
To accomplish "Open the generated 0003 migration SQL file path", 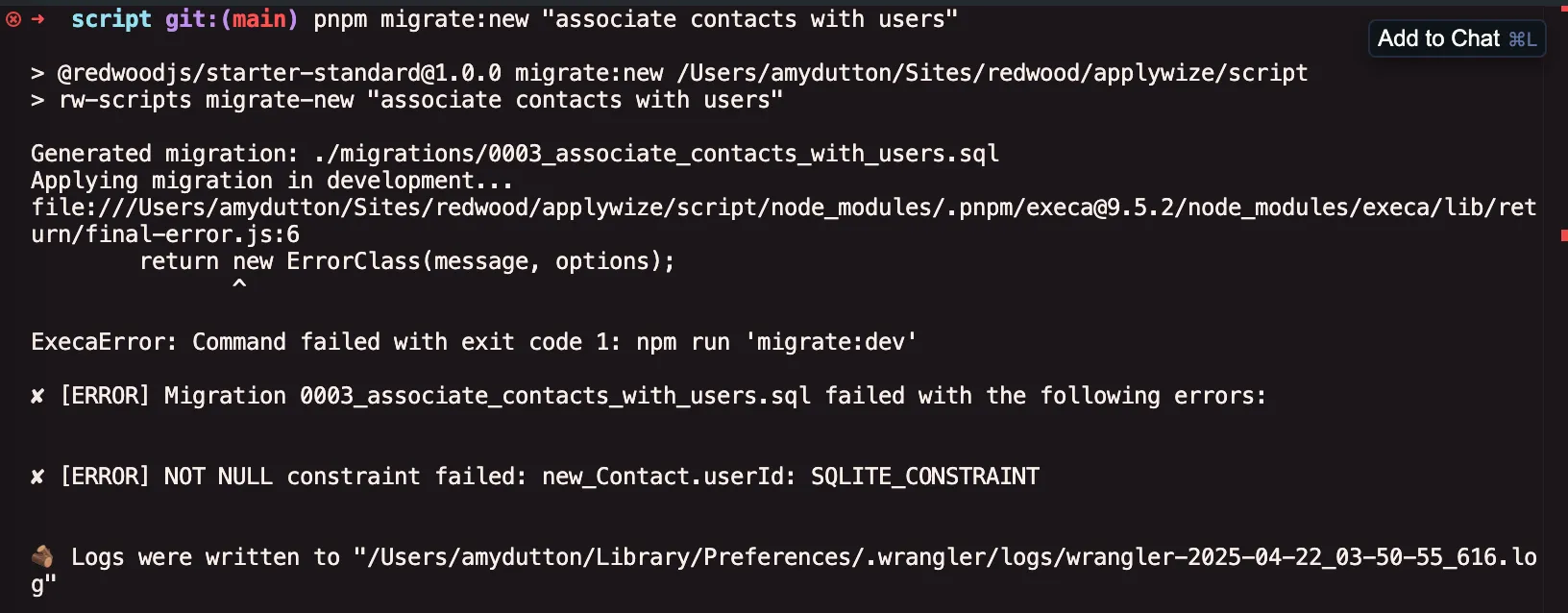I will pos(656,154).
